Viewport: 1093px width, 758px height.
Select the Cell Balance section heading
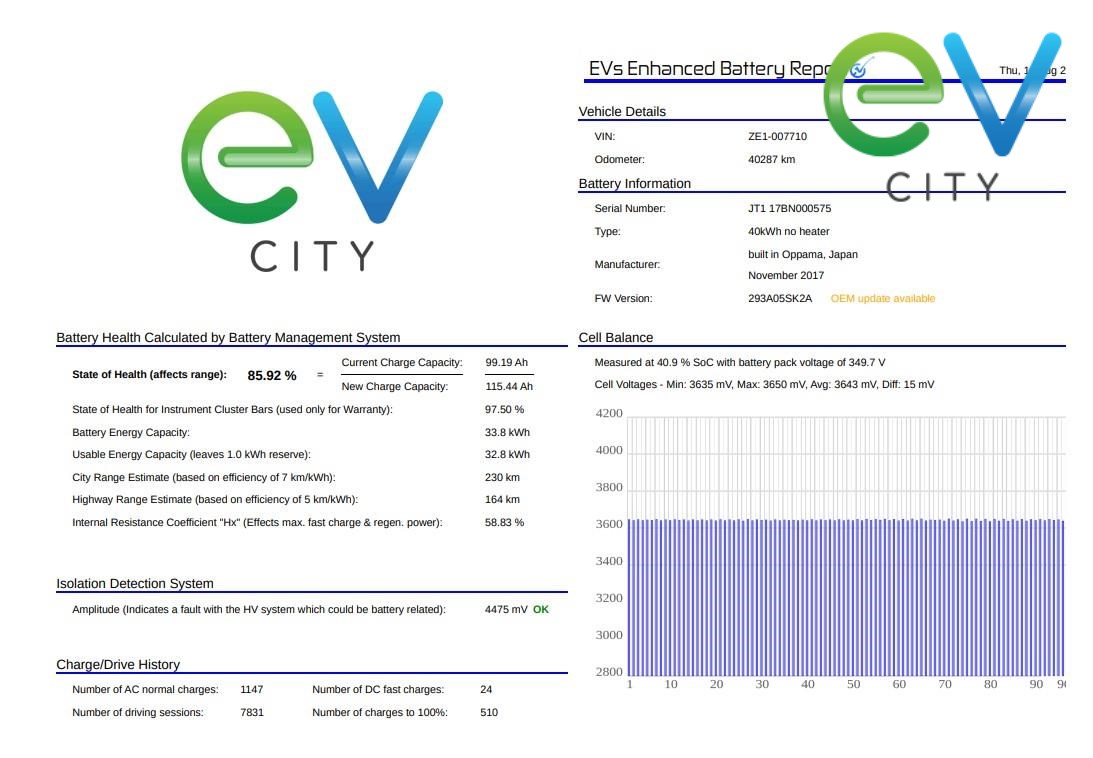tap(615, 338)
